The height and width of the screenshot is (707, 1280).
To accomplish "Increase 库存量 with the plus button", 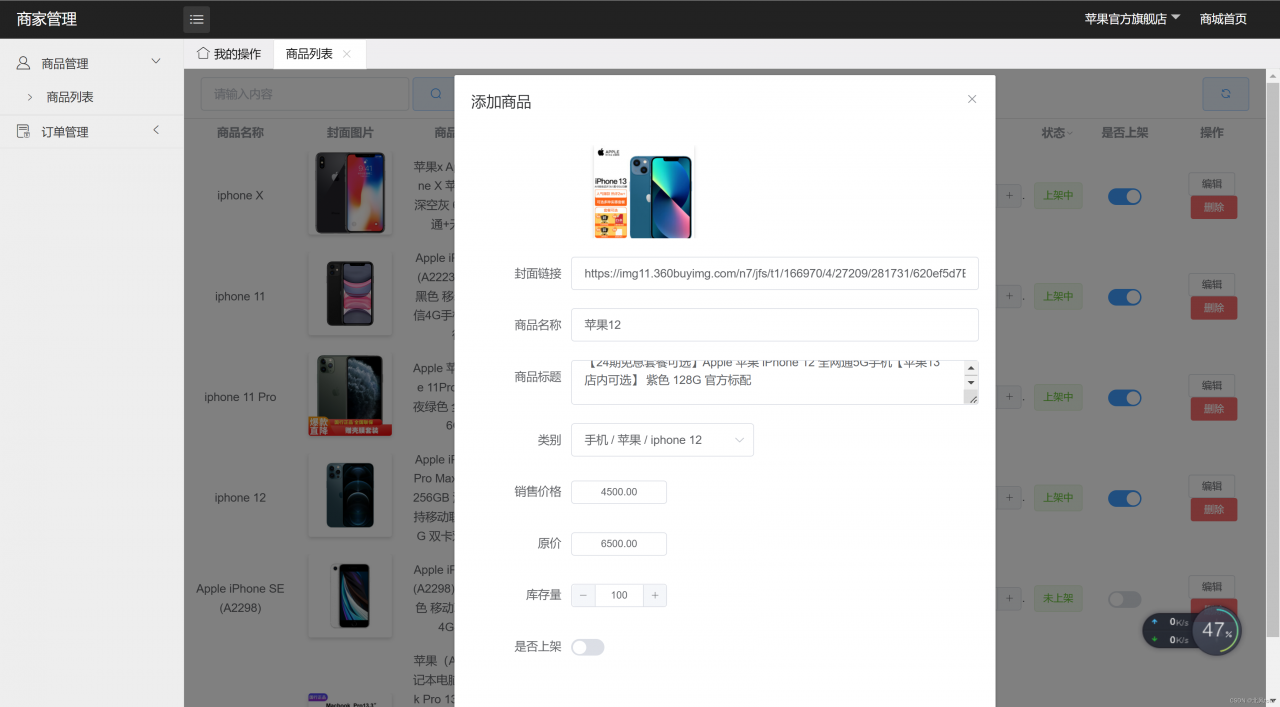I will click(x=655, y=595).
